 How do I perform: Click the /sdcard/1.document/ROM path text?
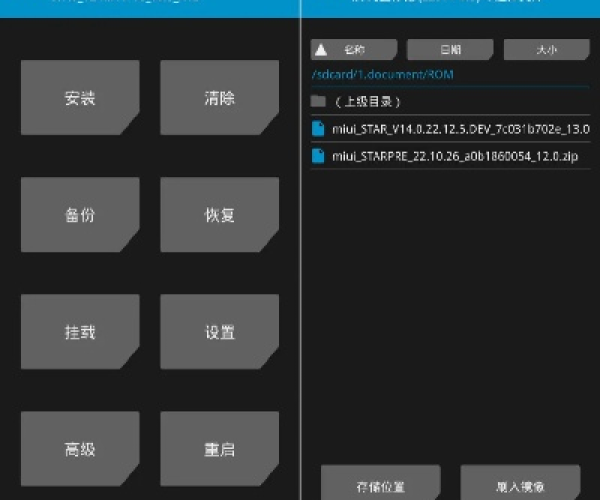click(383, 74)
